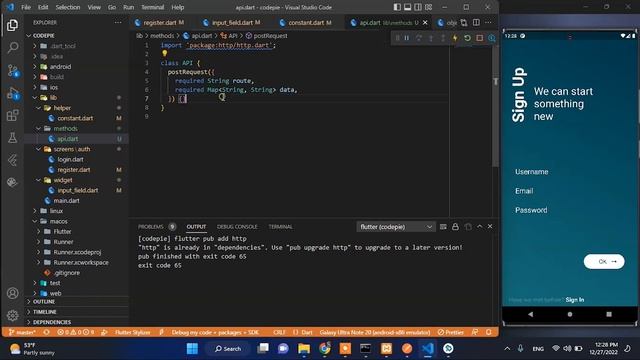Click the Windows Start button
Screen dimensions: 640x360
pos(192,349)
